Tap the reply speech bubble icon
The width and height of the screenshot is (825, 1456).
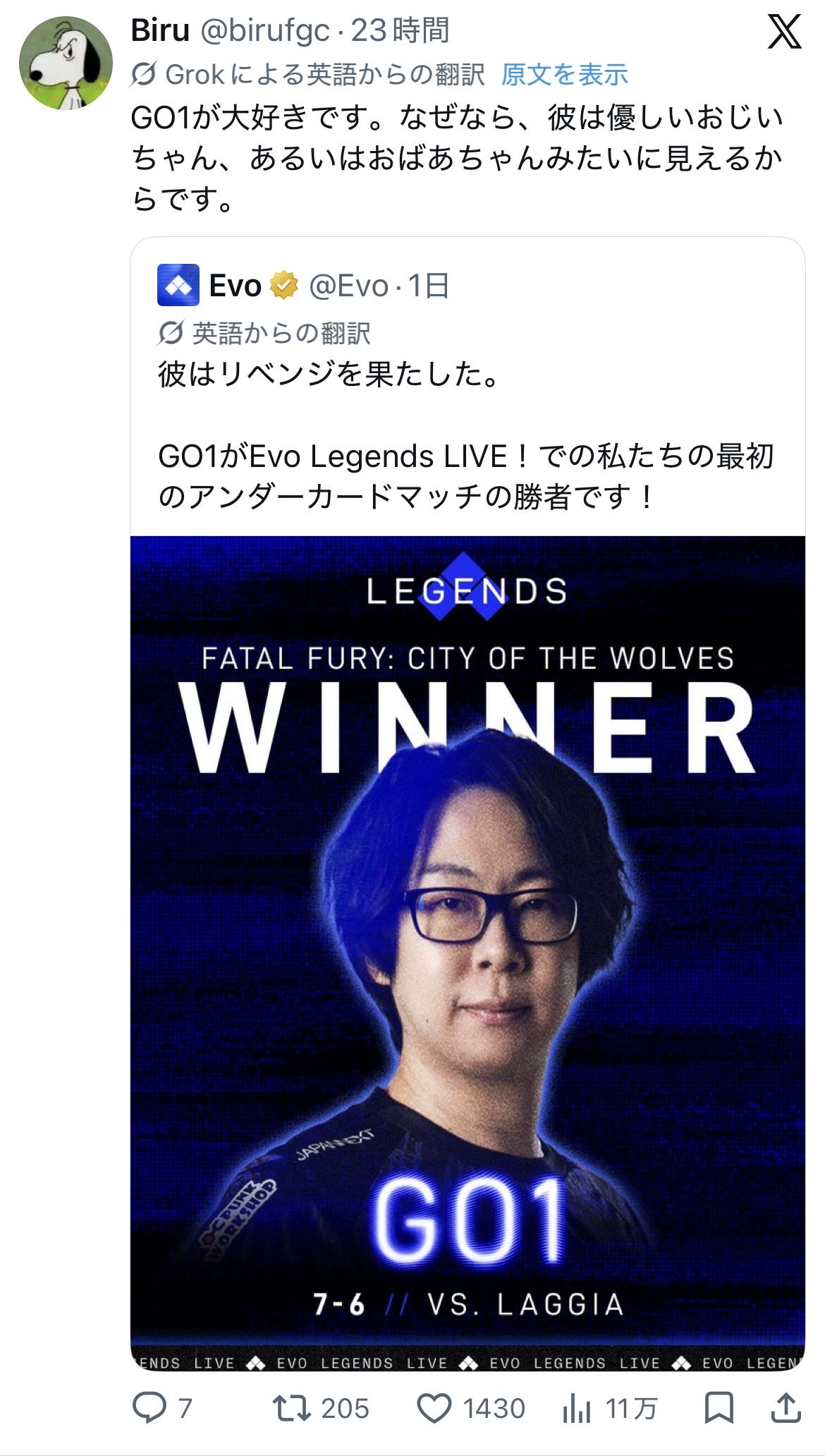coord(149,1408)
